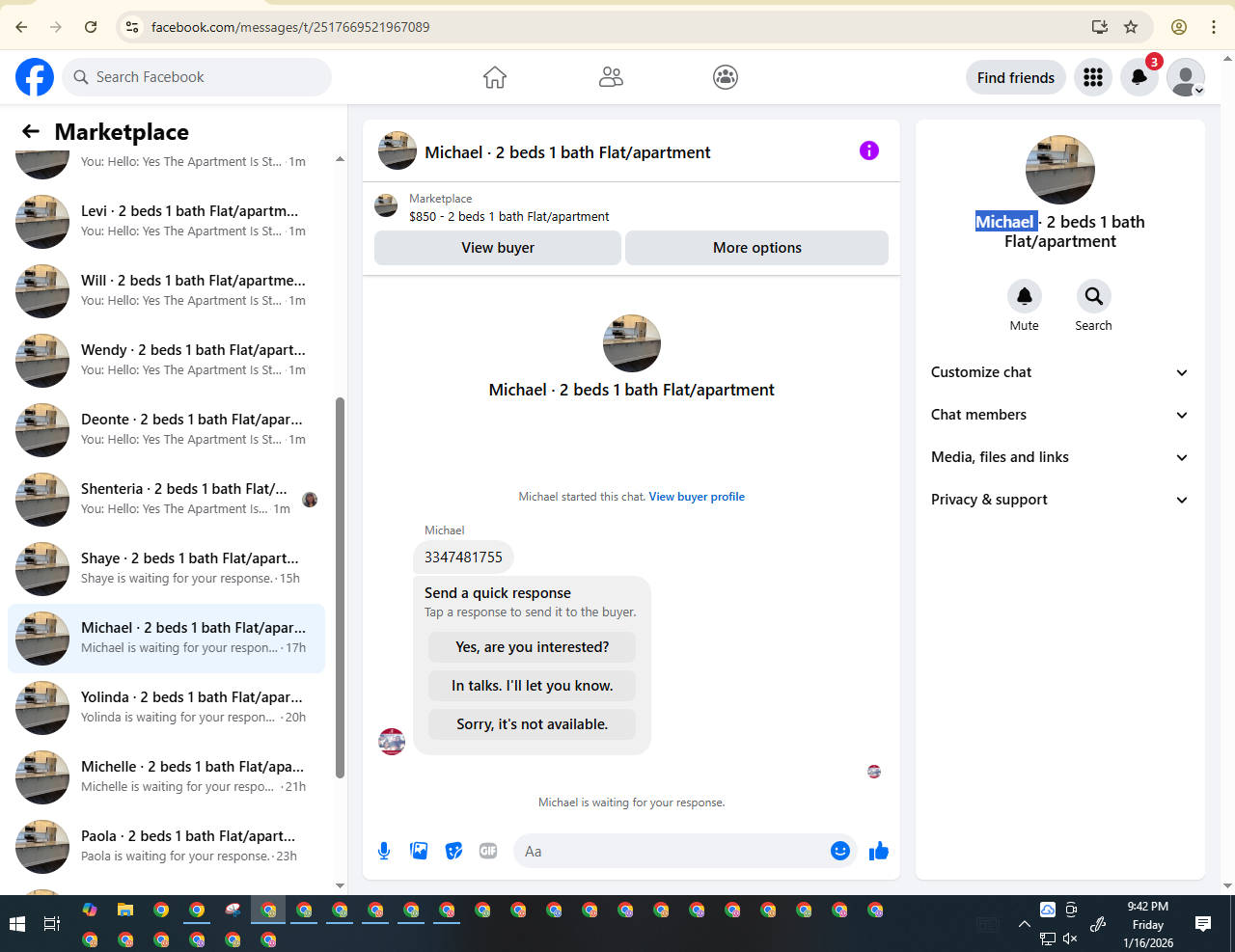
Task: Click listing '$850 - 2 beds 1 bath Flat/apartment'
Action: pyautogui.click(x=508, y=217)
